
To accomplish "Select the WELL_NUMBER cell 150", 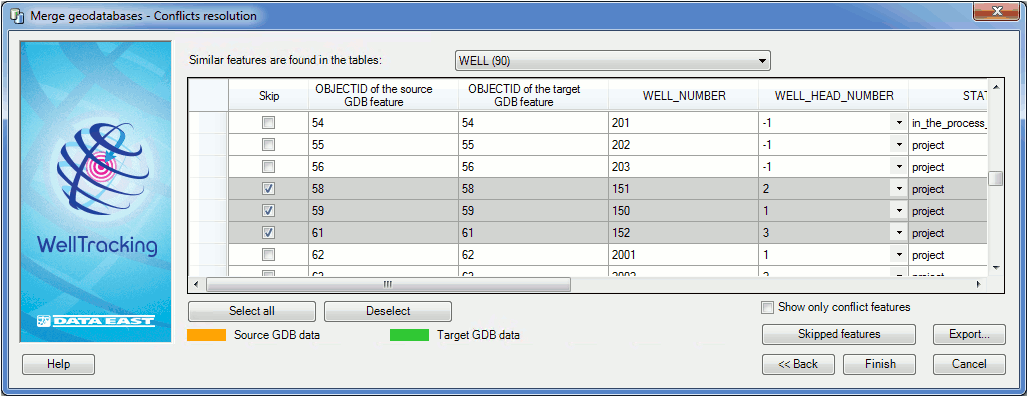I will 684,211.
